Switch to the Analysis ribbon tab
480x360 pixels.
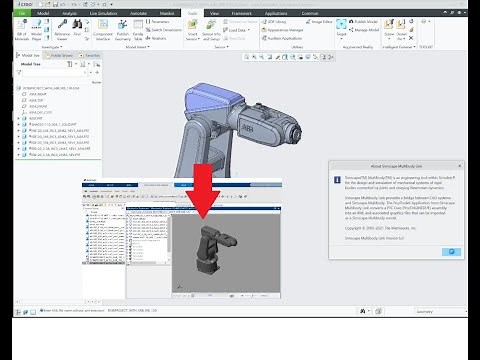[x=69, y=13]
